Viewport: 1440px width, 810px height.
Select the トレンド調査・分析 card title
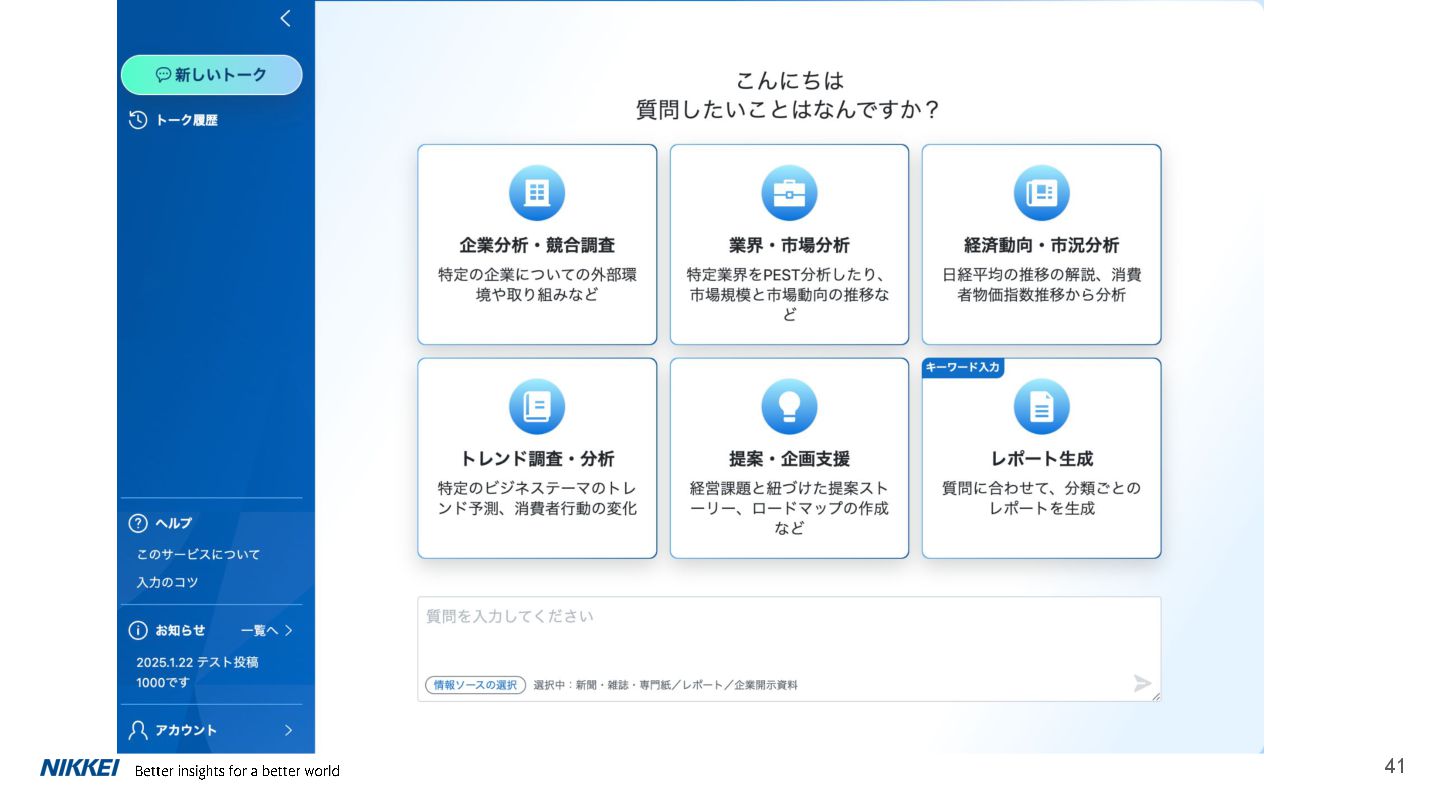(x=537, y=459)
